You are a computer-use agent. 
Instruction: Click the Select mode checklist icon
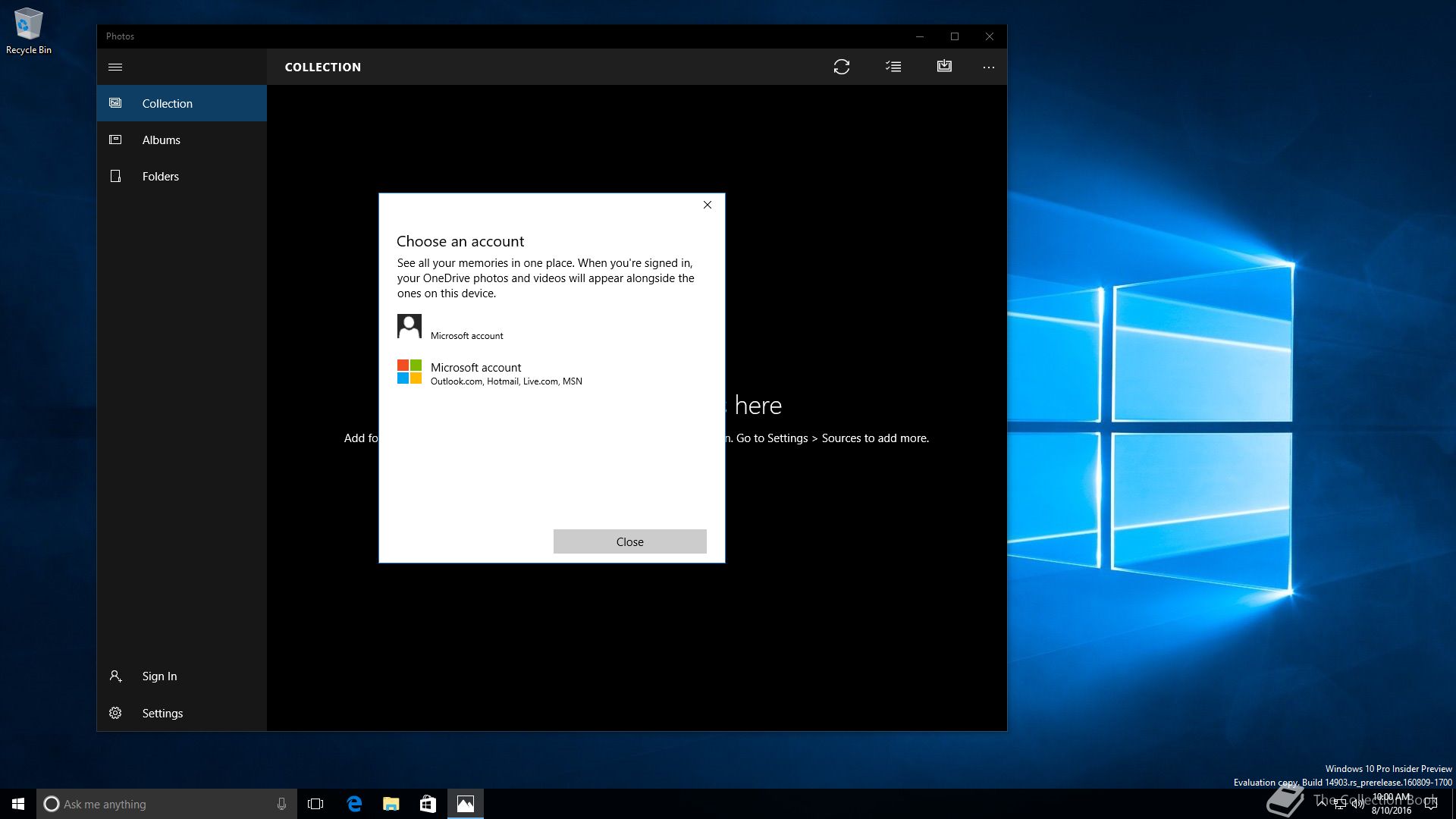[x=893, y=67]
